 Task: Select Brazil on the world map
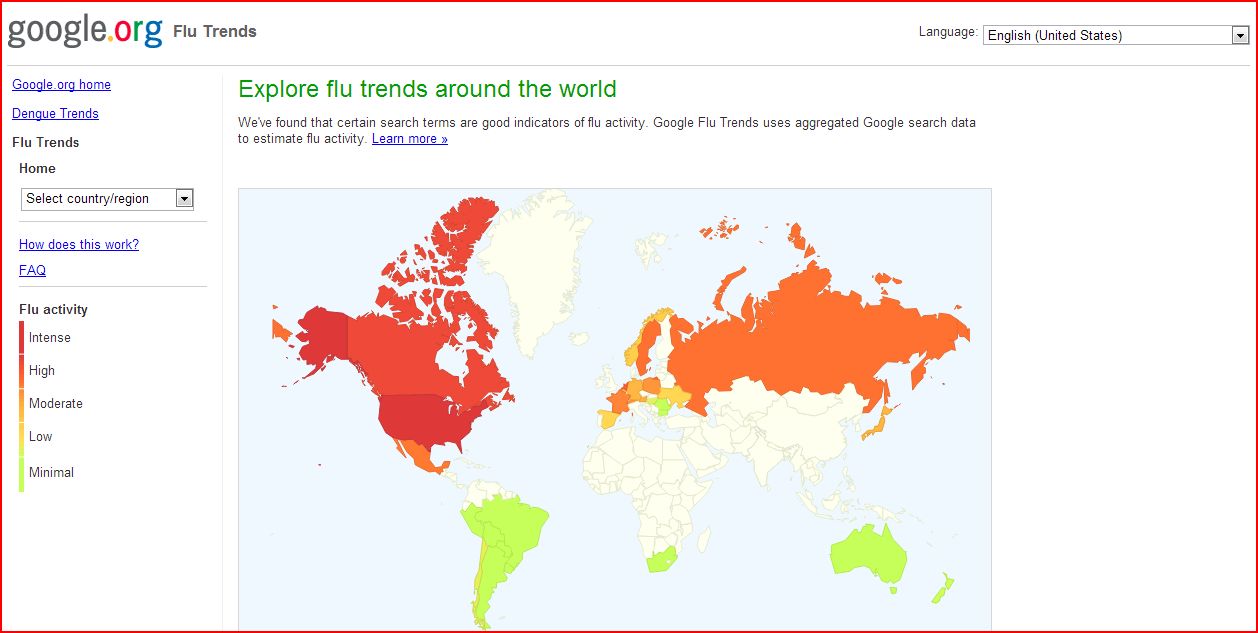[515, 523]
